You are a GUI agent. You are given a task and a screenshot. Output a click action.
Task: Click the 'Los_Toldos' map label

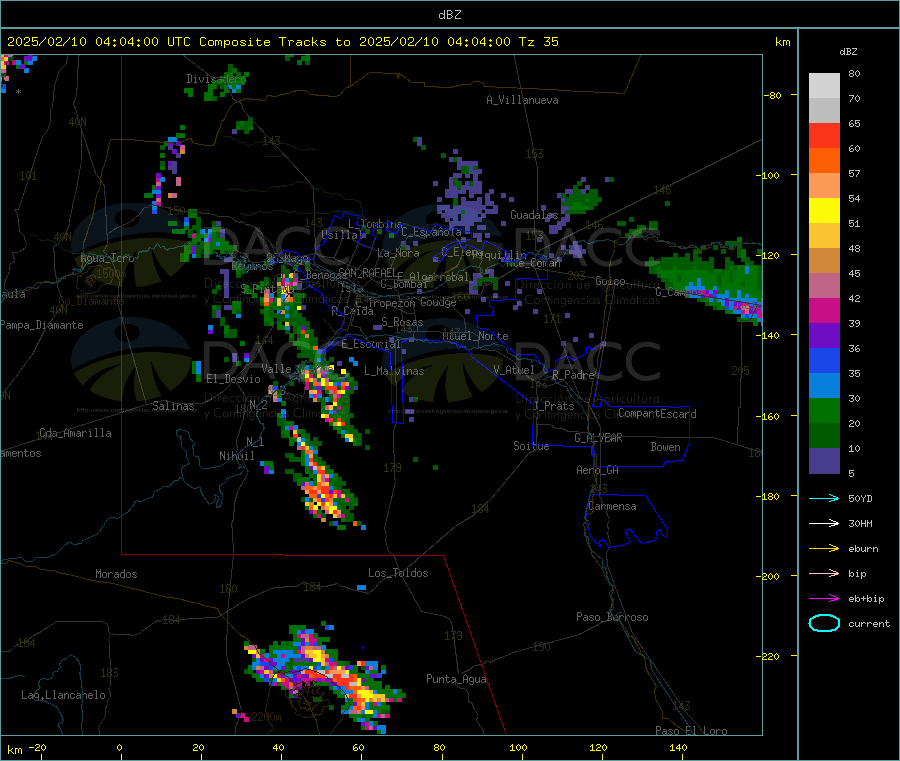398,573
